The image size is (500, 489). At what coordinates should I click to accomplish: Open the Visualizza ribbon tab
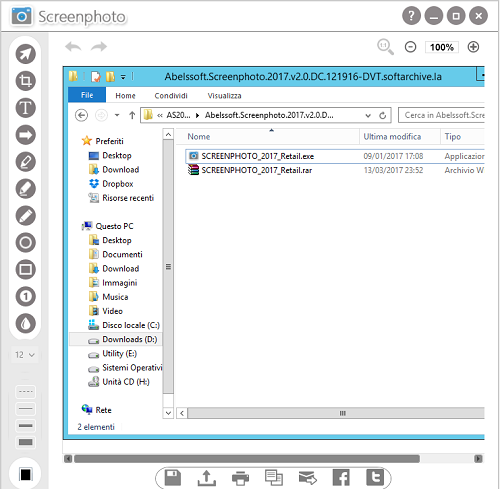coord(224,96)
